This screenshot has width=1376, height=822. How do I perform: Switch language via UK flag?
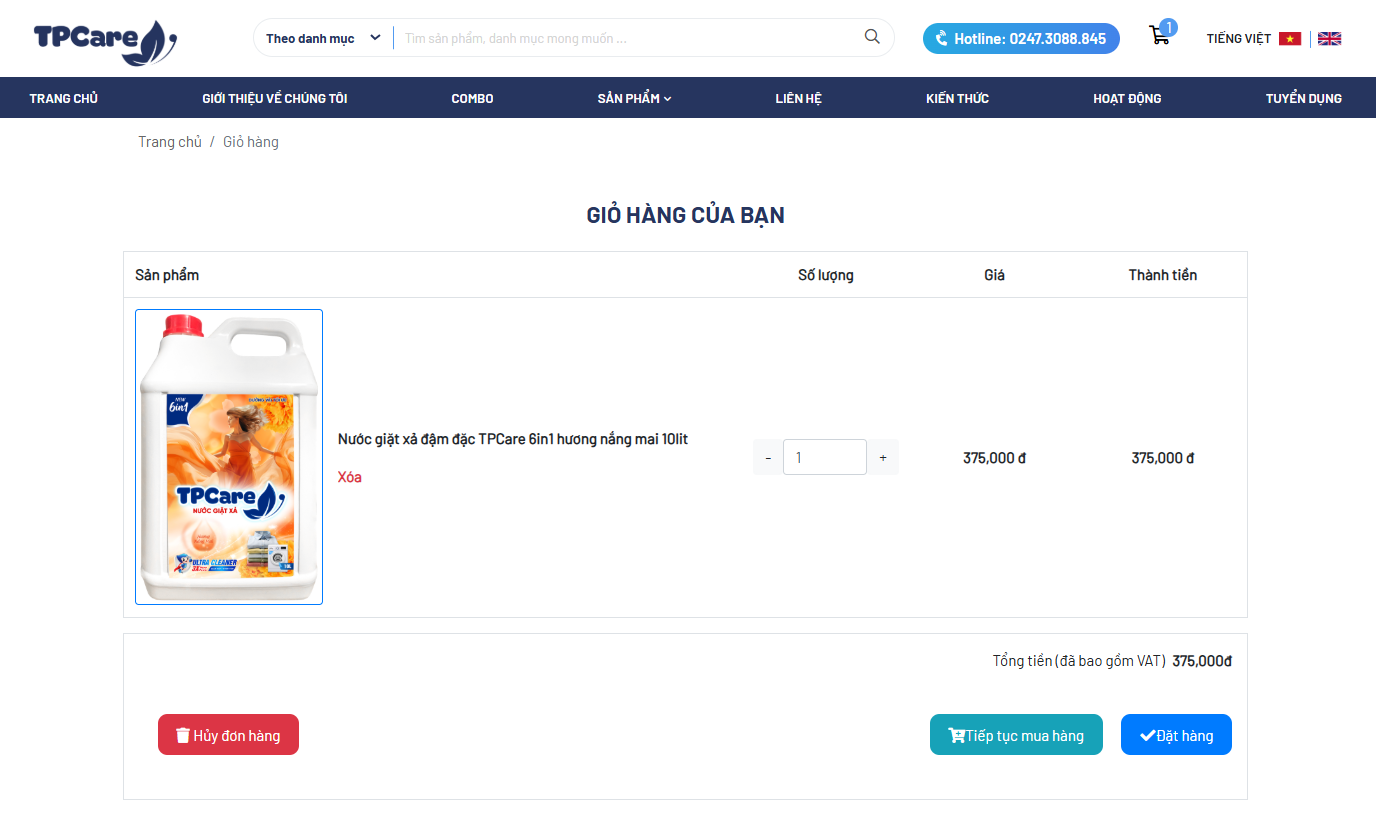pyautogui.click(x=1329, y=39)
